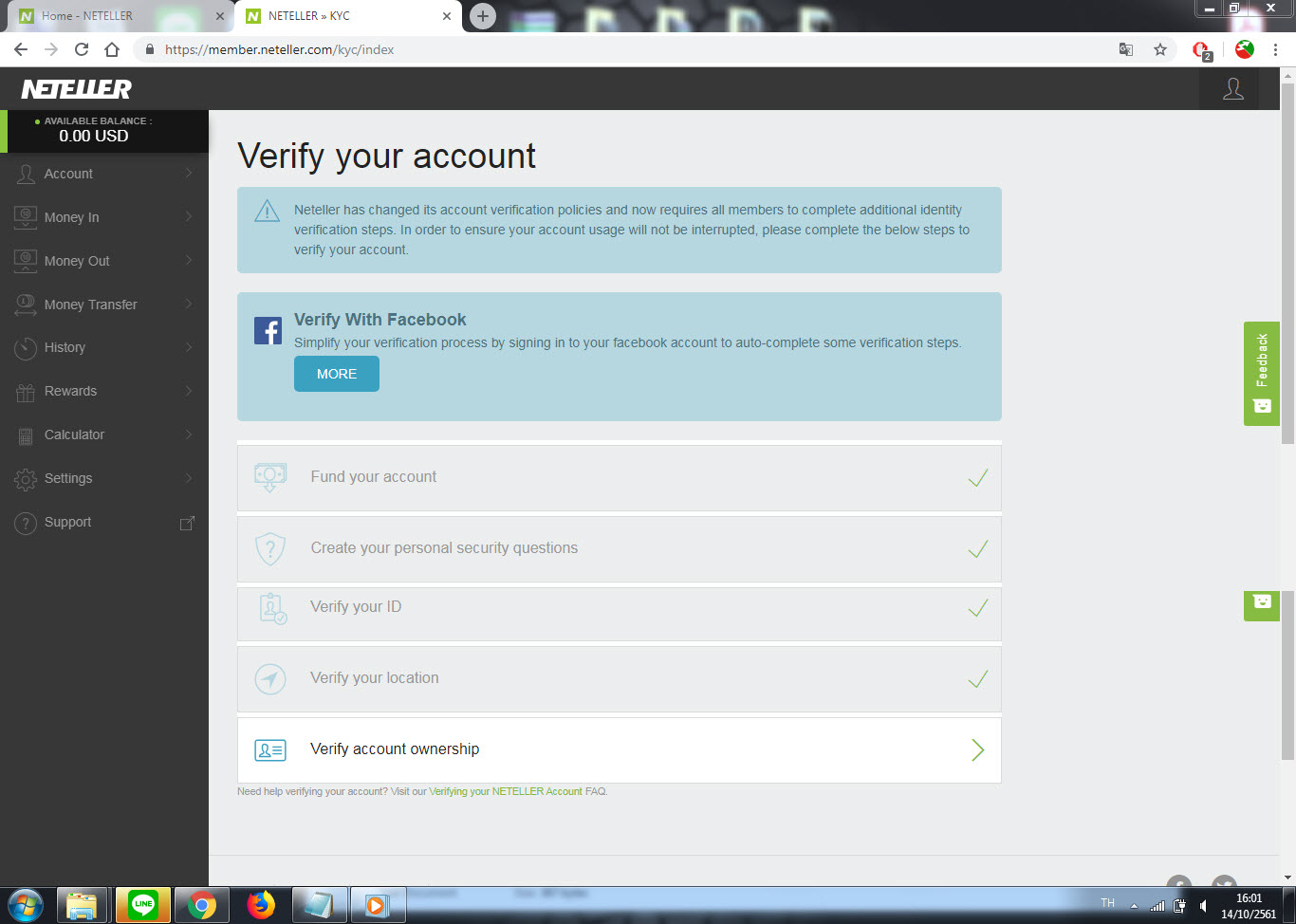Click the Fund your account row

619,477
